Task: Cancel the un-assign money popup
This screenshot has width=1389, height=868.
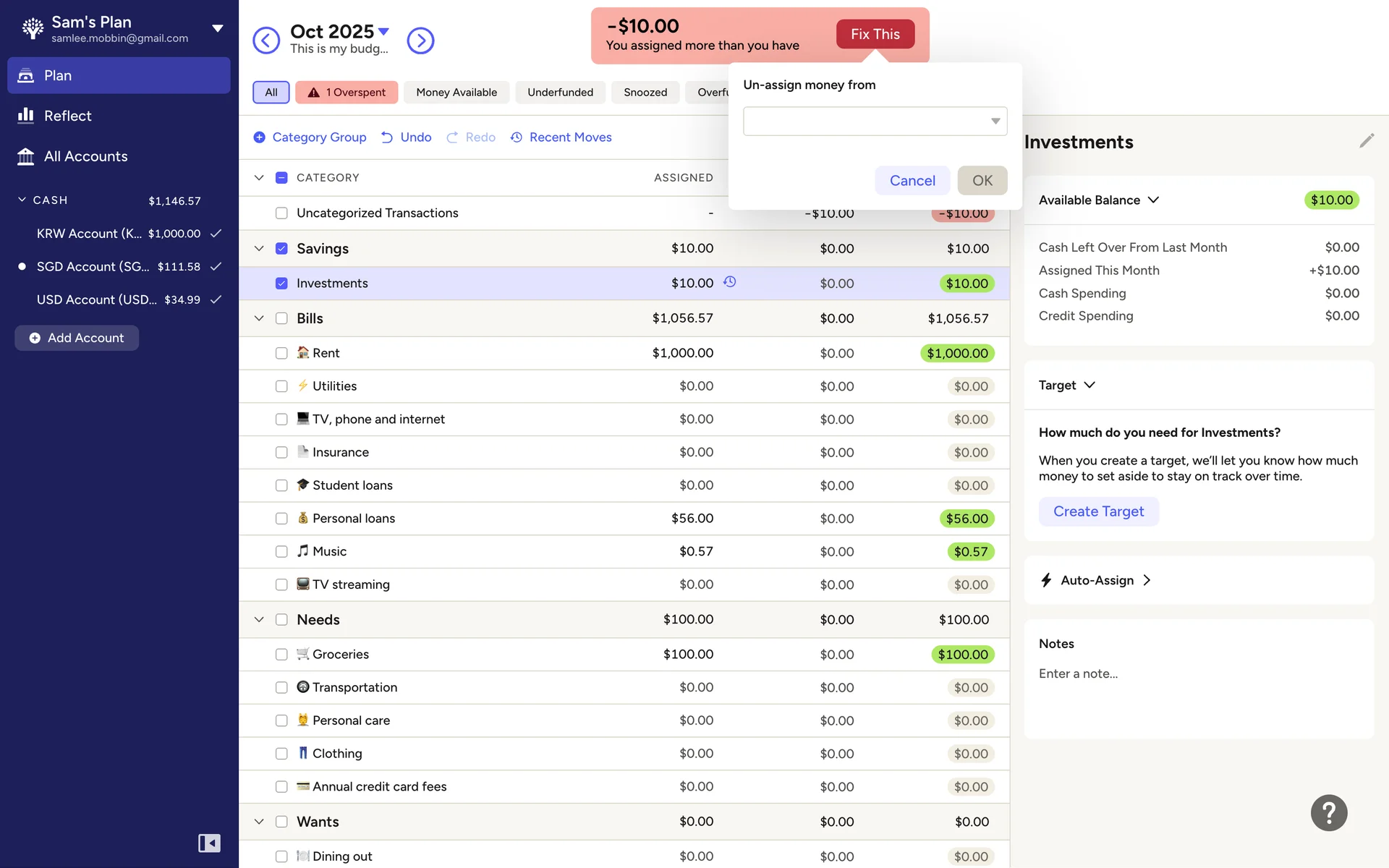Action: (912, 181)
